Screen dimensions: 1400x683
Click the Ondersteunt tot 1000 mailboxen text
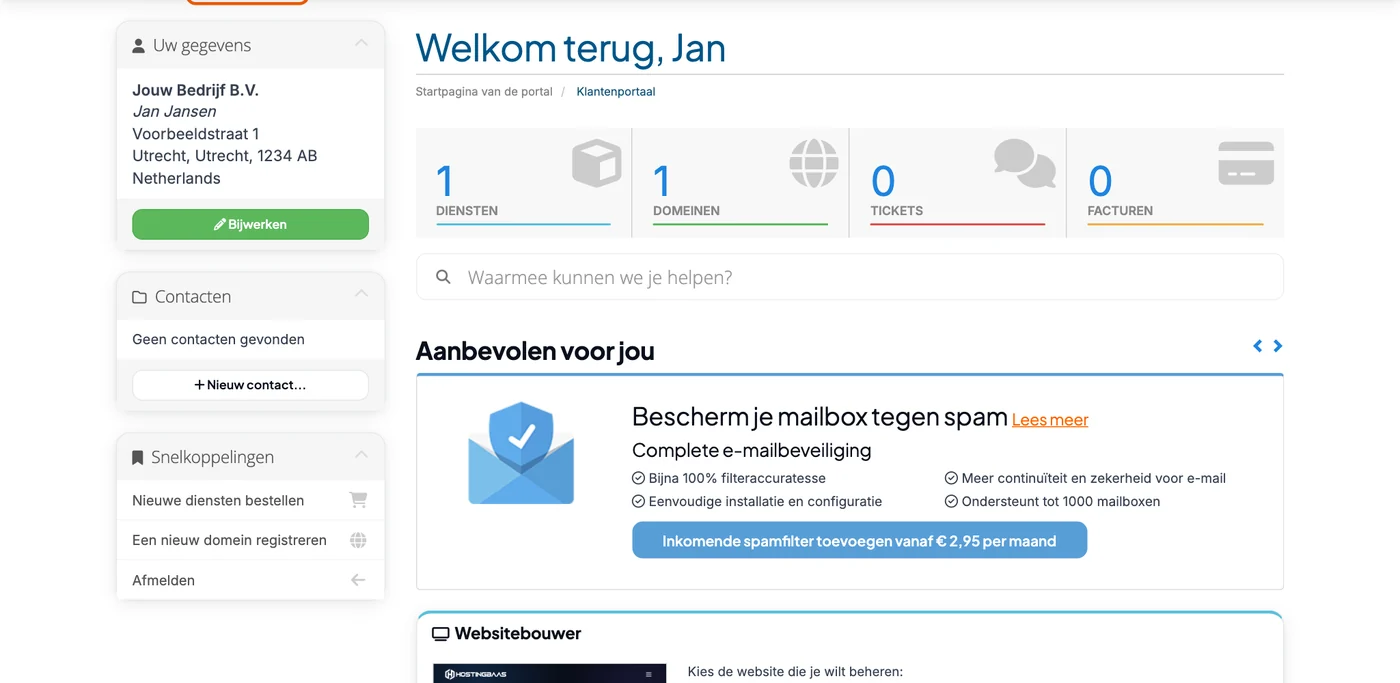[x=1061, y=501]
